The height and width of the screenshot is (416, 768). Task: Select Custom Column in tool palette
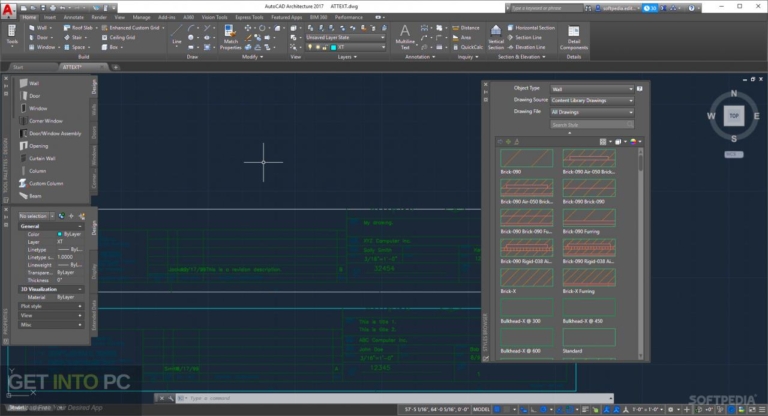[x=41, y=183]
